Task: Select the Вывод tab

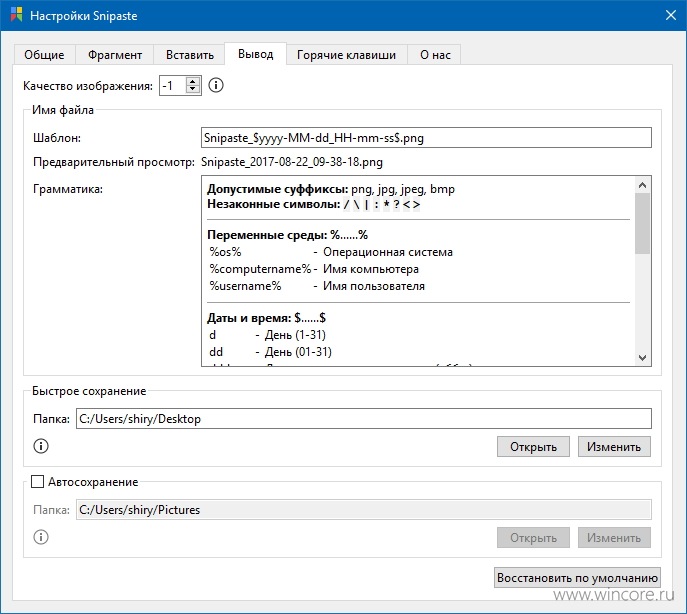Action: tap(256, 54)
